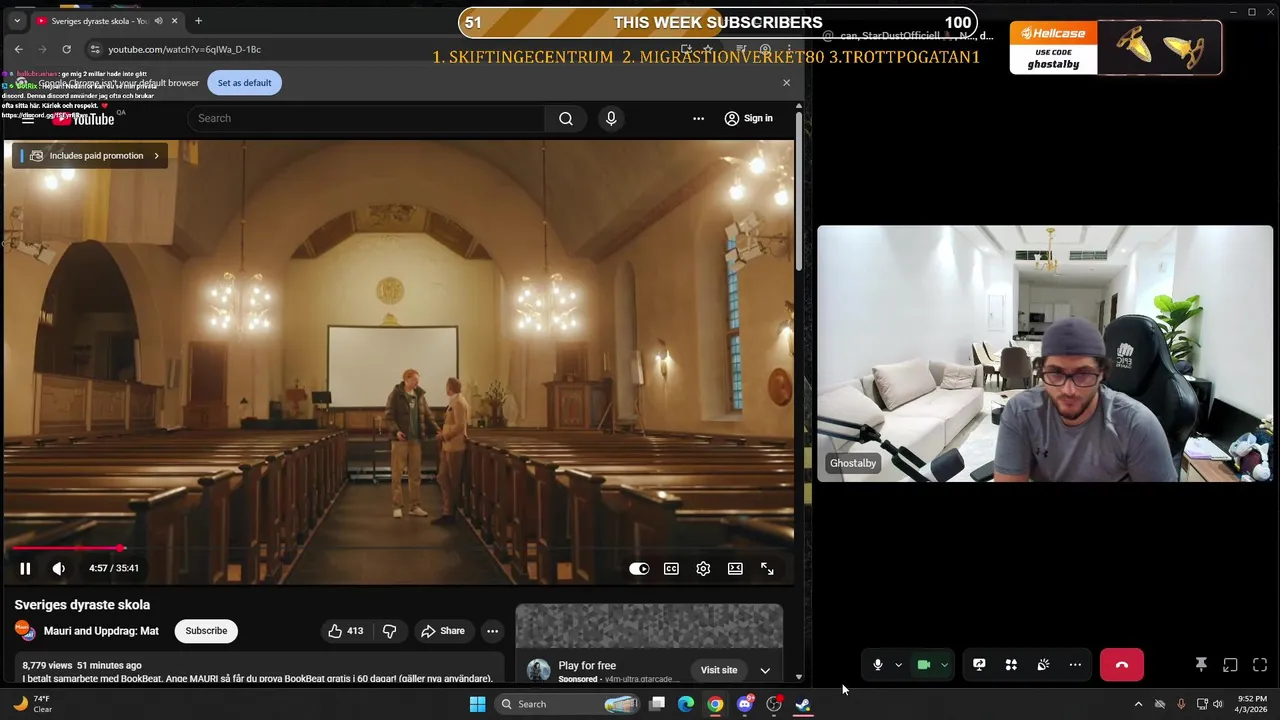Turn on closed captions
The image size is (1280, 720).
coord(671,568)
